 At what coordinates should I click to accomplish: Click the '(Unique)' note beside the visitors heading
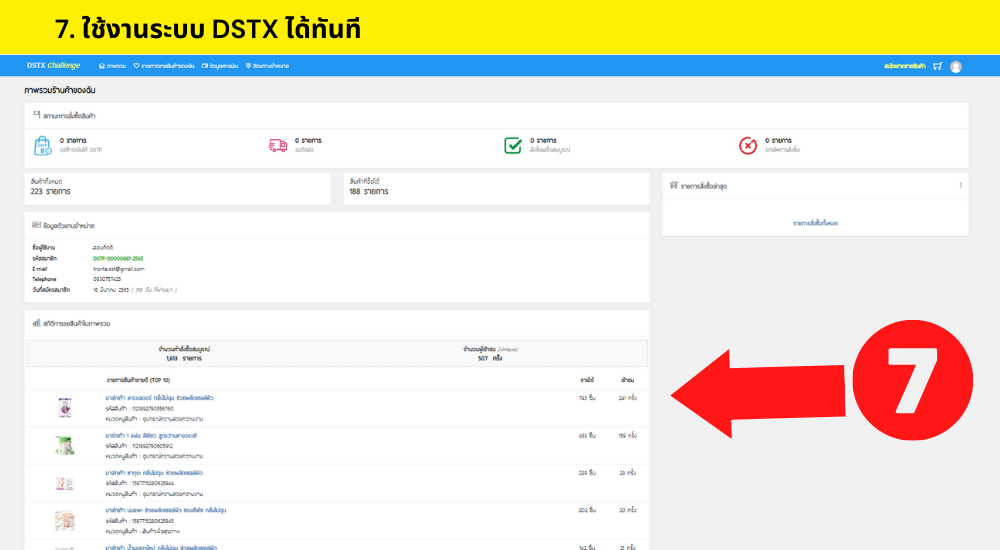508,349
